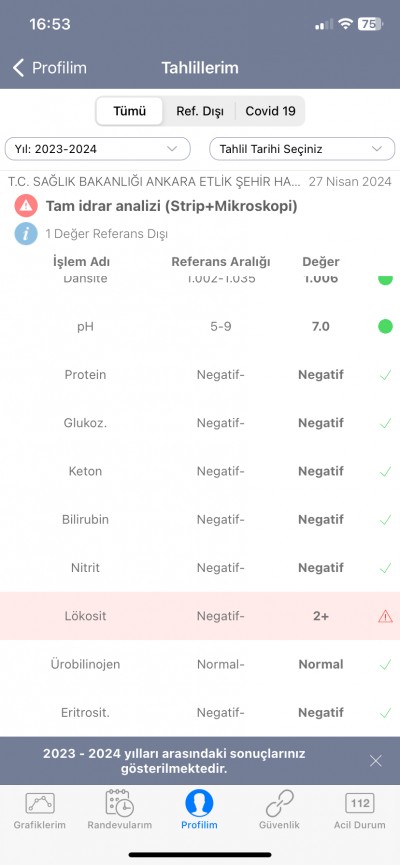Viewport: 400px width, 865px height.
Task: Open Grafiklerim graph icon
Action: pos(40,803)
